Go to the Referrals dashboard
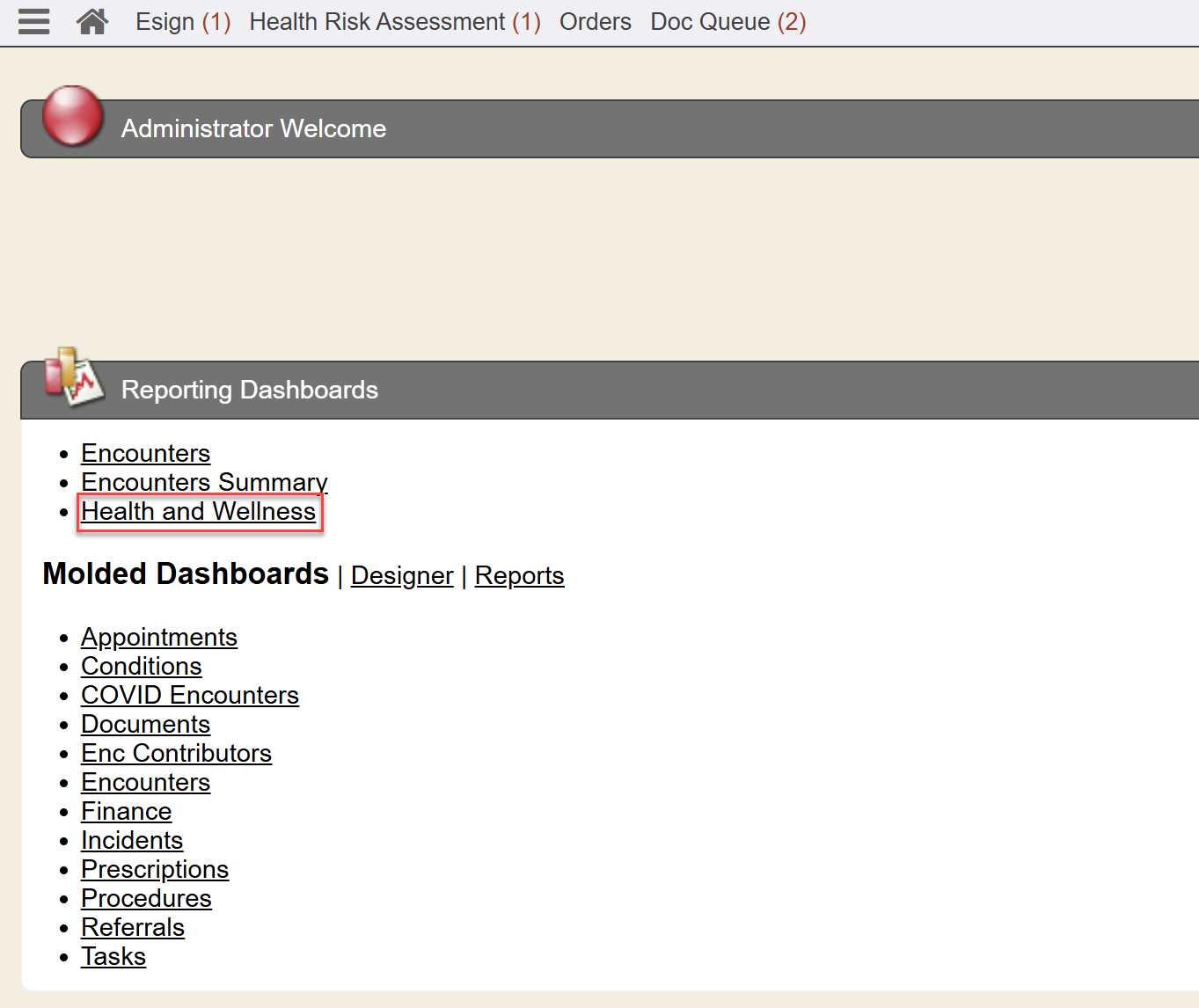 (x=133, y=927)
